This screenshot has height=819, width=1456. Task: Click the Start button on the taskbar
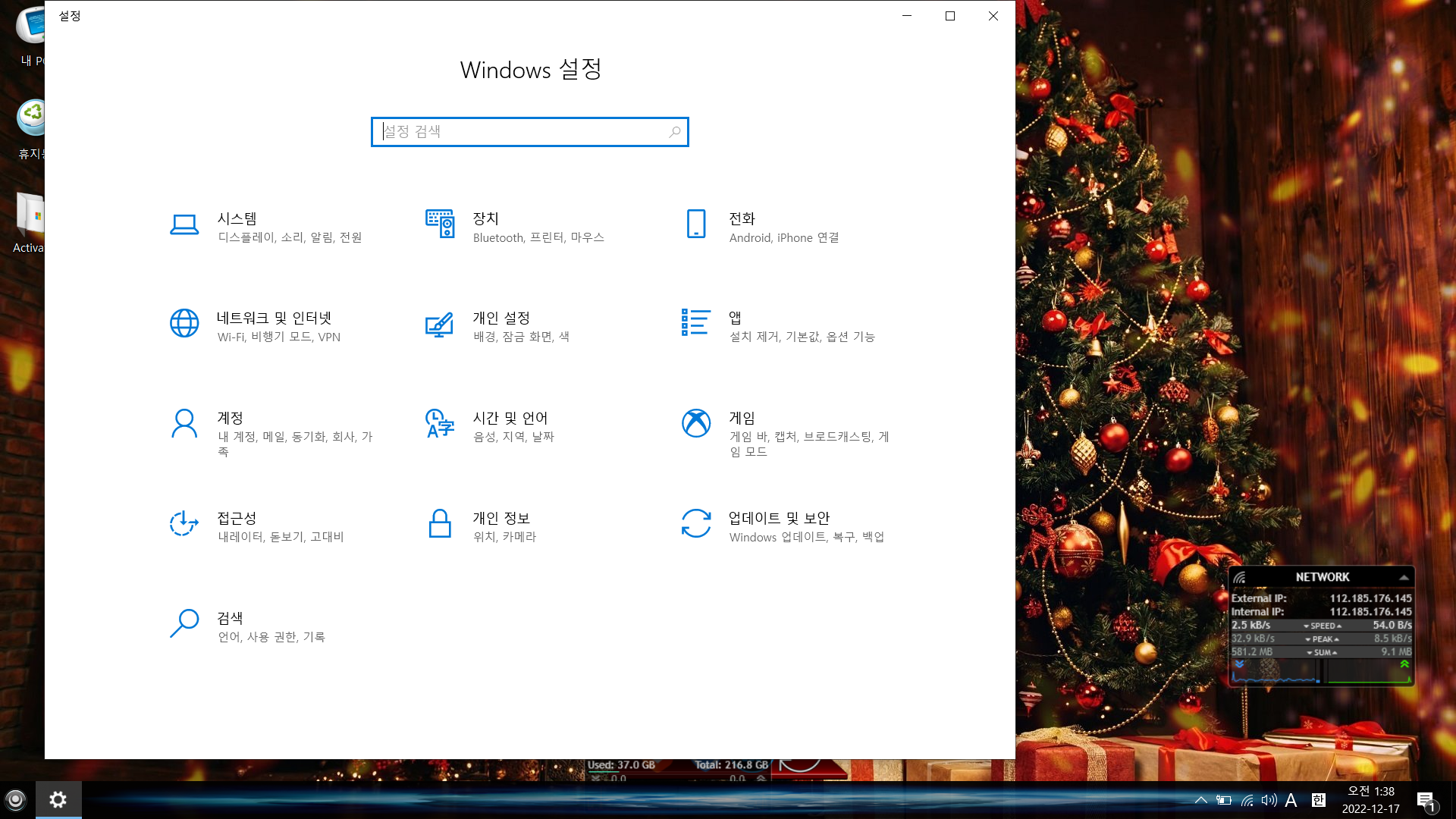click(x=16, y=800)
